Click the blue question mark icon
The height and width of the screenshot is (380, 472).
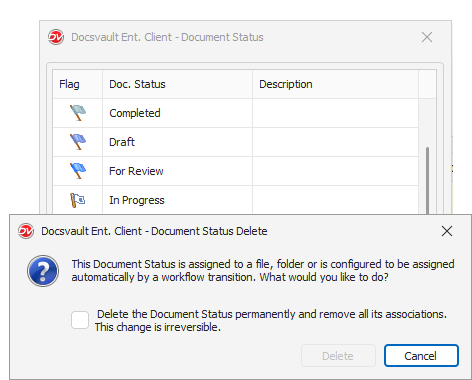point(43,271)
